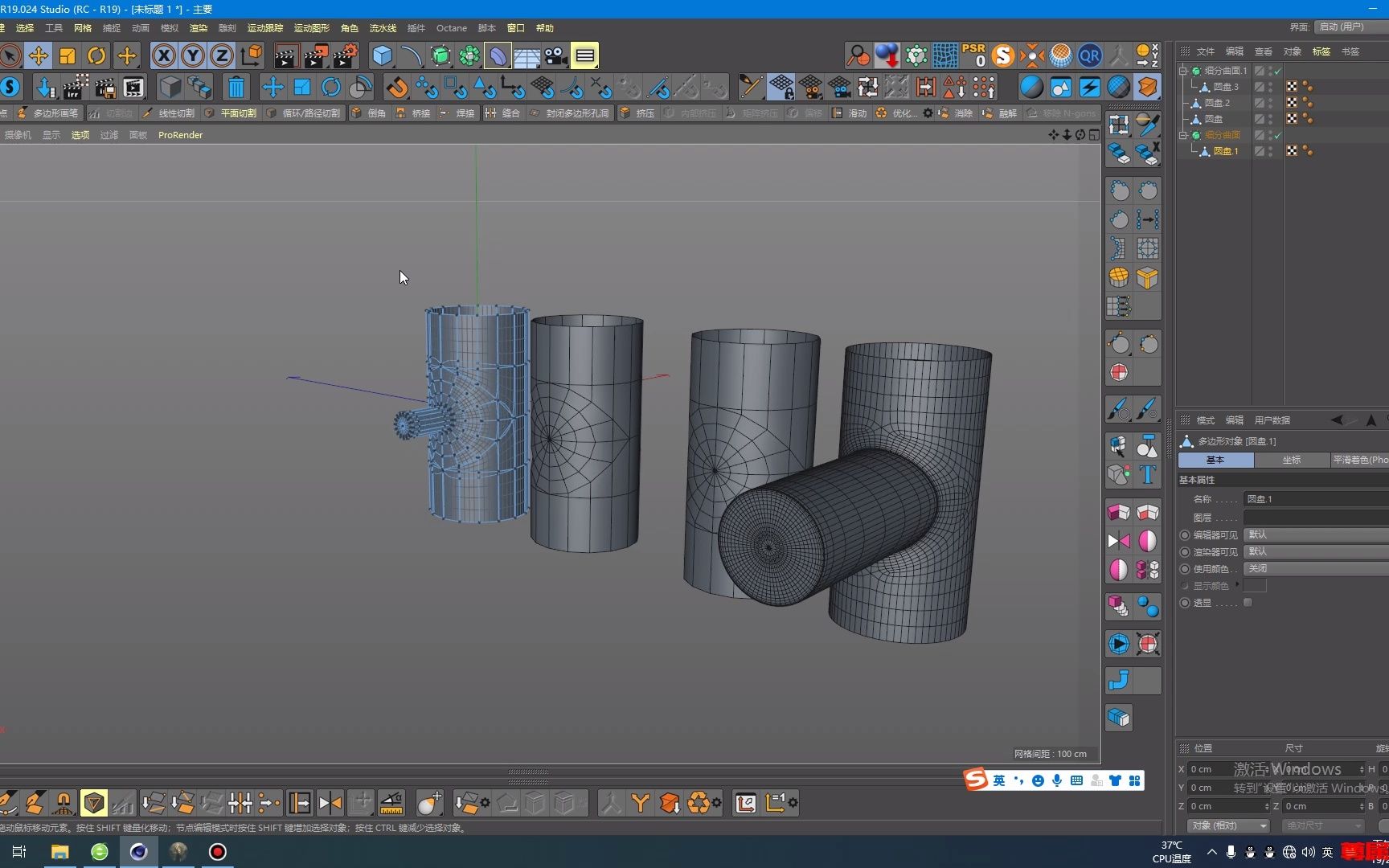Open the 运动图形 menu

311,28
